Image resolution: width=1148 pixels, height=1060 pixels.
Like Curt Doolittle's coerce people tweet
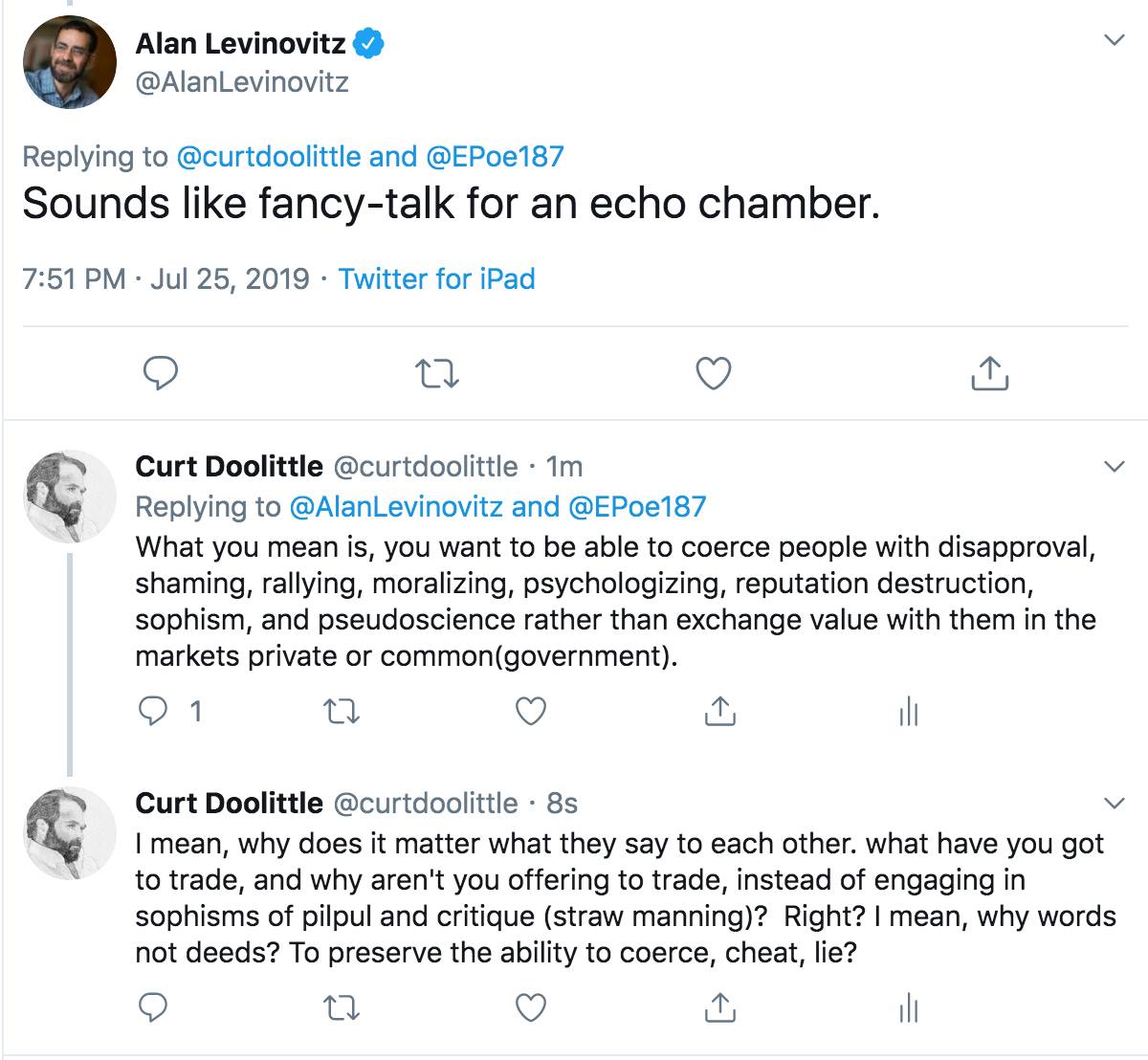(531, 711)
